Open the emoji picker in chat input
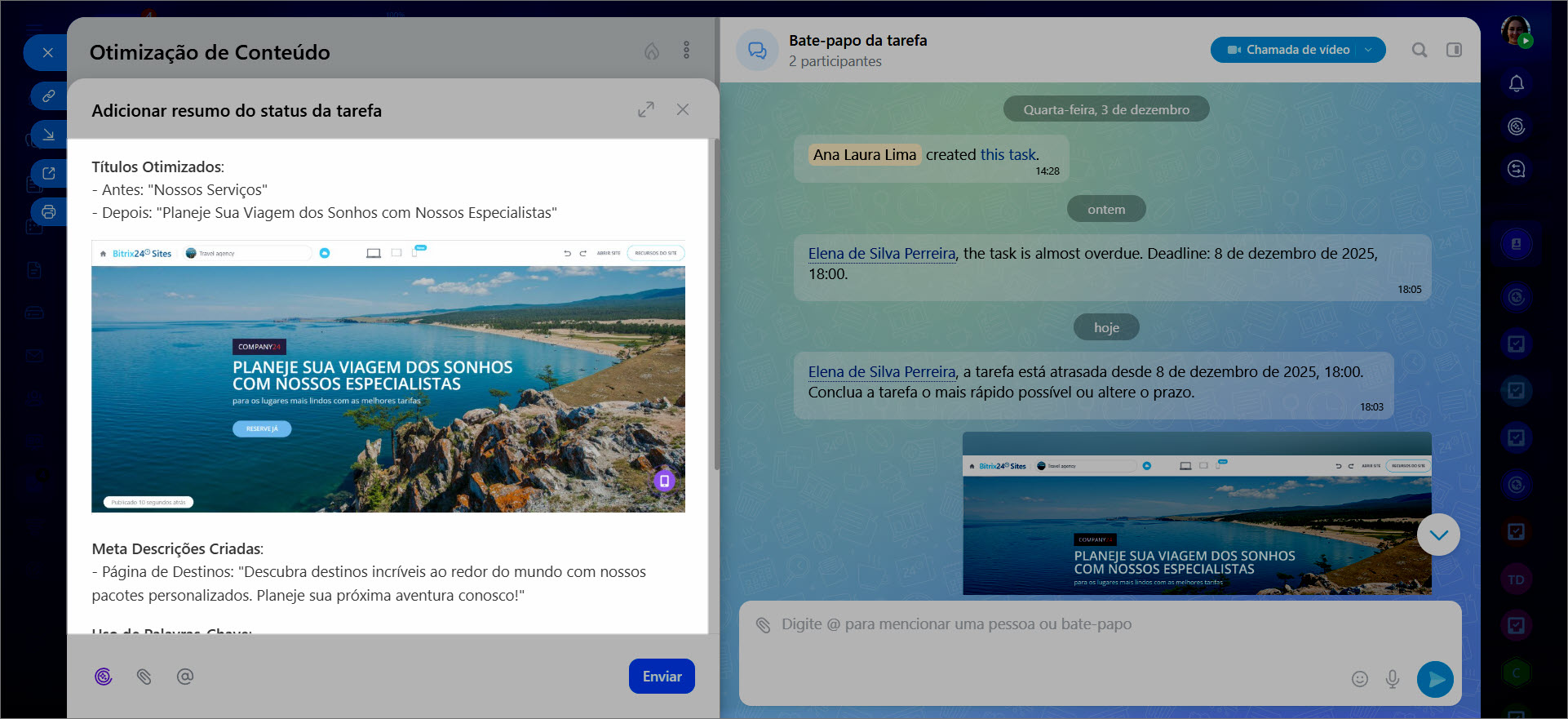 point(1359,679)
